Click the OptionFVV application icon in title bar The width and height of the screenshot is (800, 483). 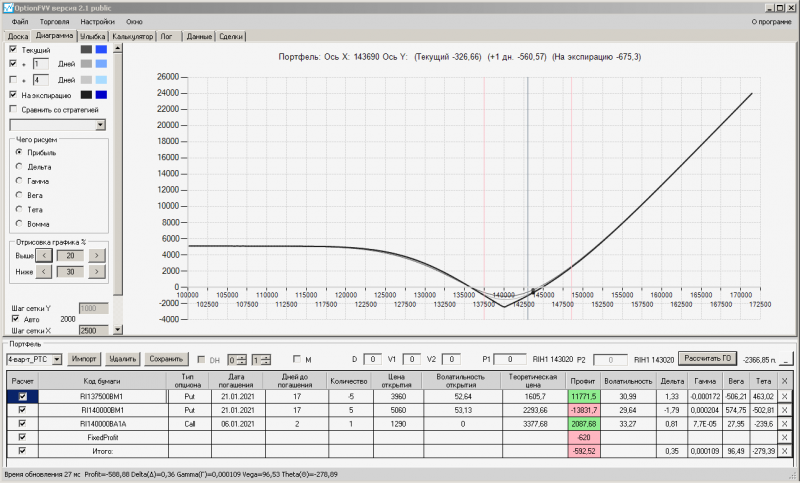click(8, 8)
